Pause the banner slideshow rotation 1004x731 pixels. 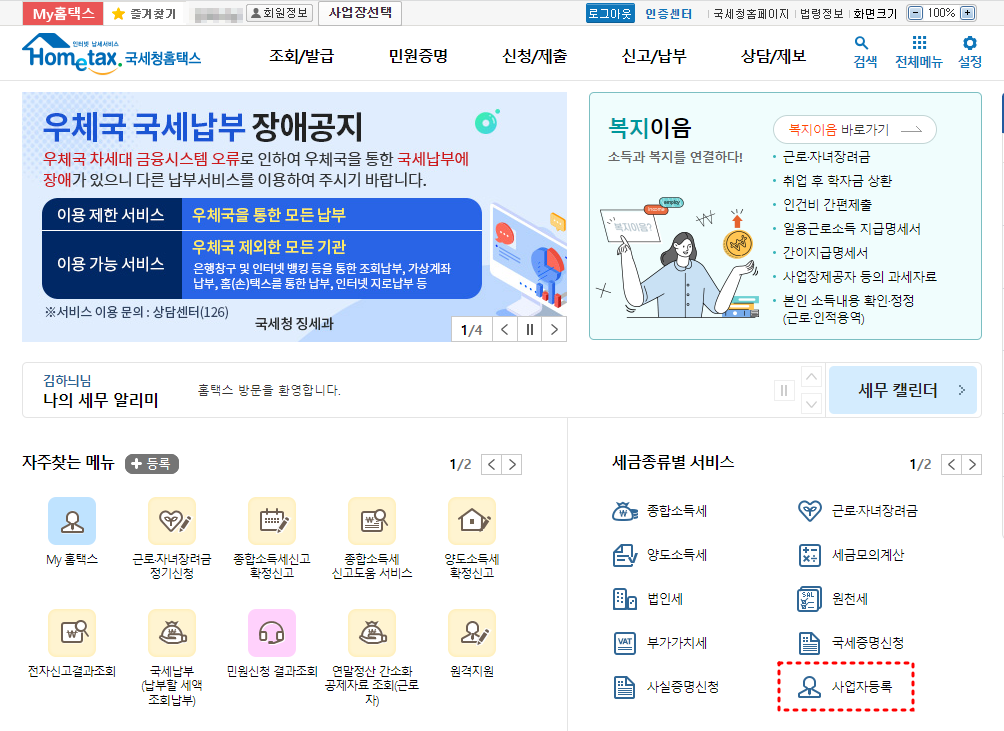(x=529, y=329)
